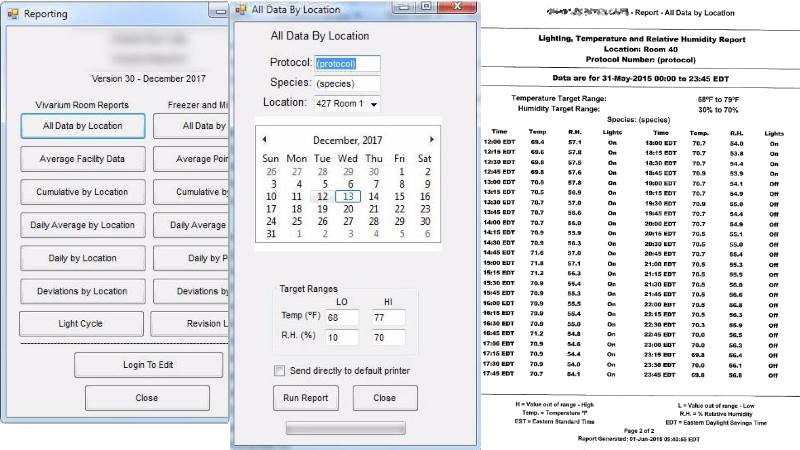The height and width of the screenshot is (450, 800).
Task: Click Version 30 - December 2017 text
Action: [148, 79]
